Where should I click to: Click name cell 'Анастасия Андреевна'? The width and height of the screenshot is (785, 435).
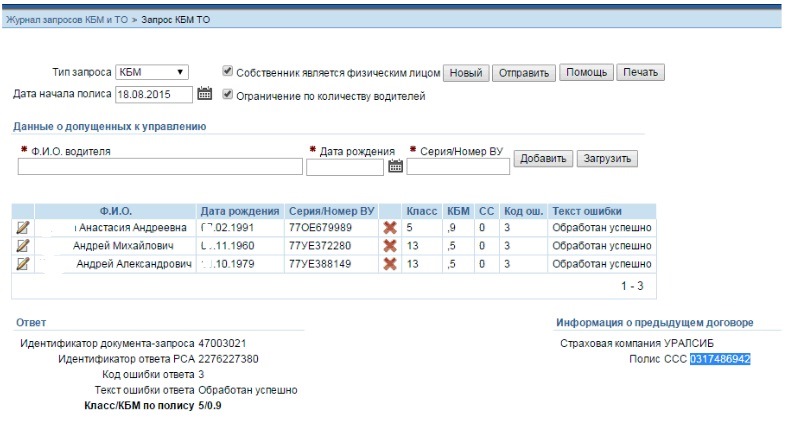pyautogui.click(x=133, y=228)
